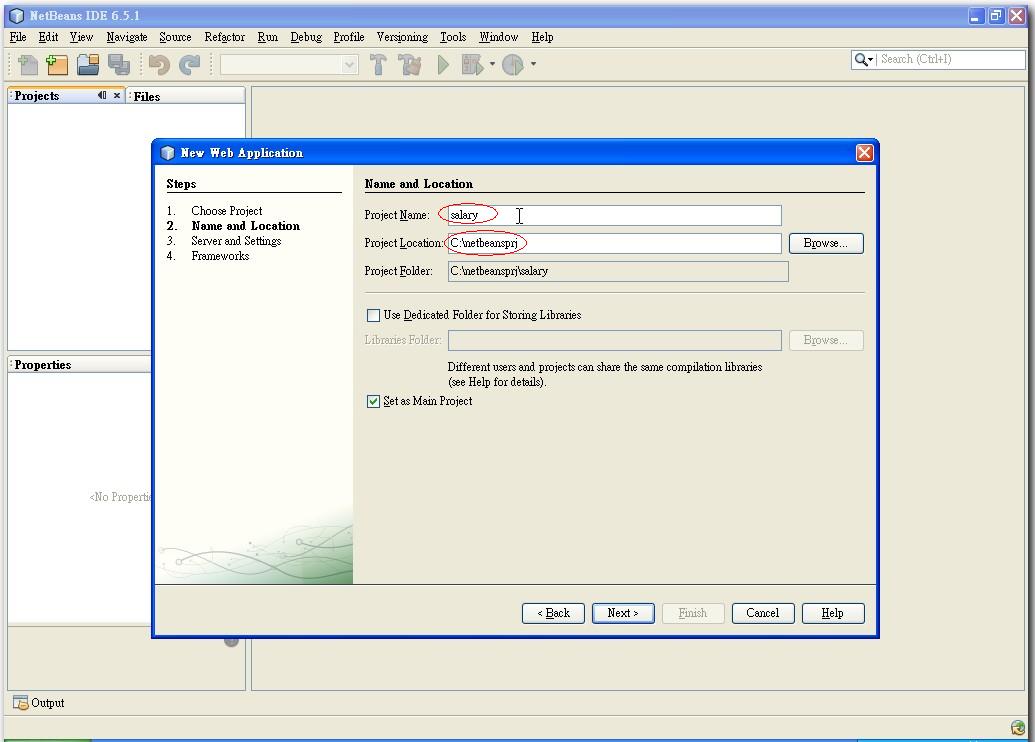Click the Save All toolbar icon

pos(119,64)
